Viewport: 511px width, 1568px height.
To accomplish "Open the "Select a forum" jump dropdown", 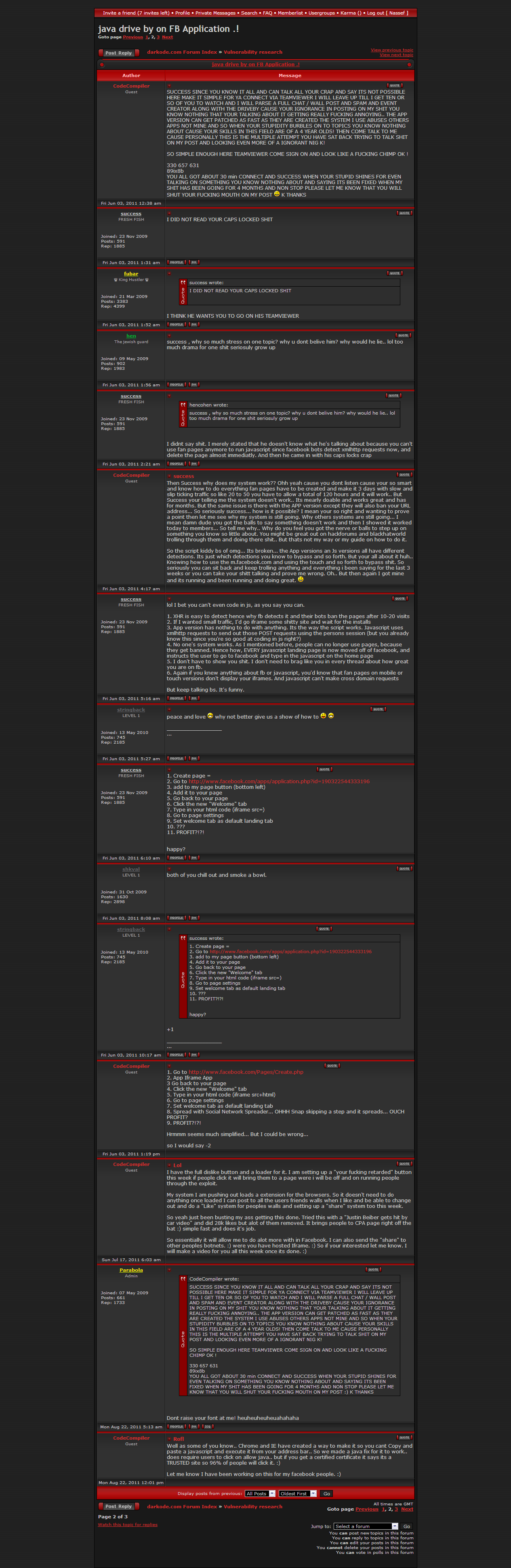I will click(x=366, y=1526).
